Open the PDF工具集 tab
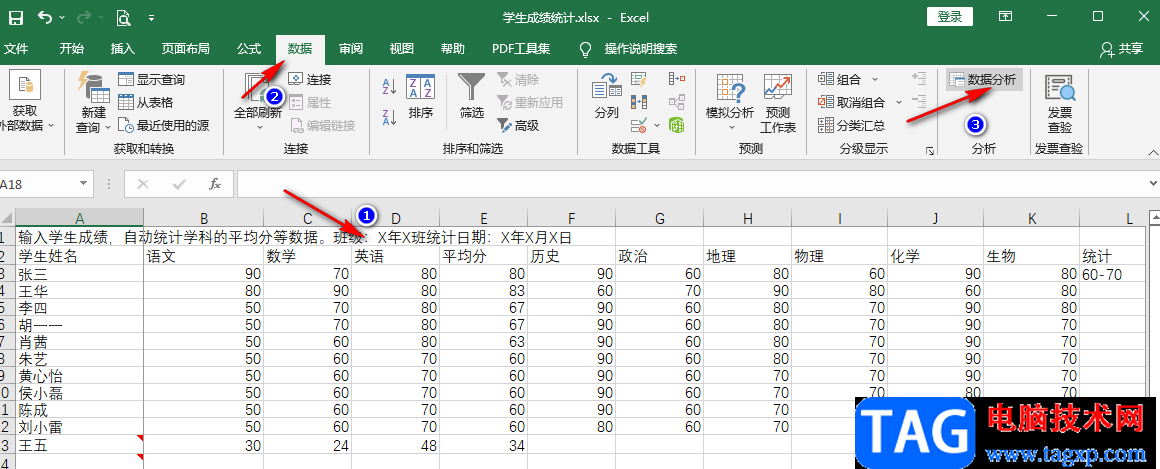Image resolution: width=1160 pixels, height=469 pixels. click(521, 49)
